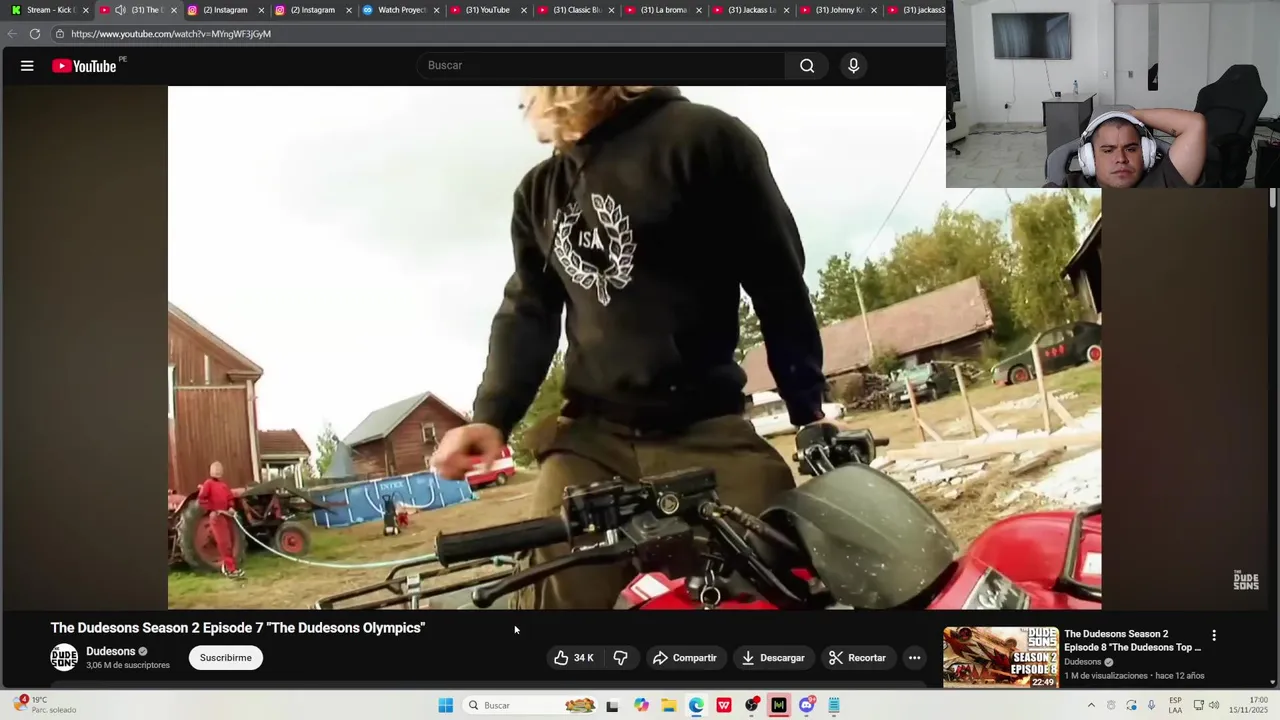Share the video via Compartir
Image resolution: width=1280 pixels, height=720 pixels.
pos(685,658)
